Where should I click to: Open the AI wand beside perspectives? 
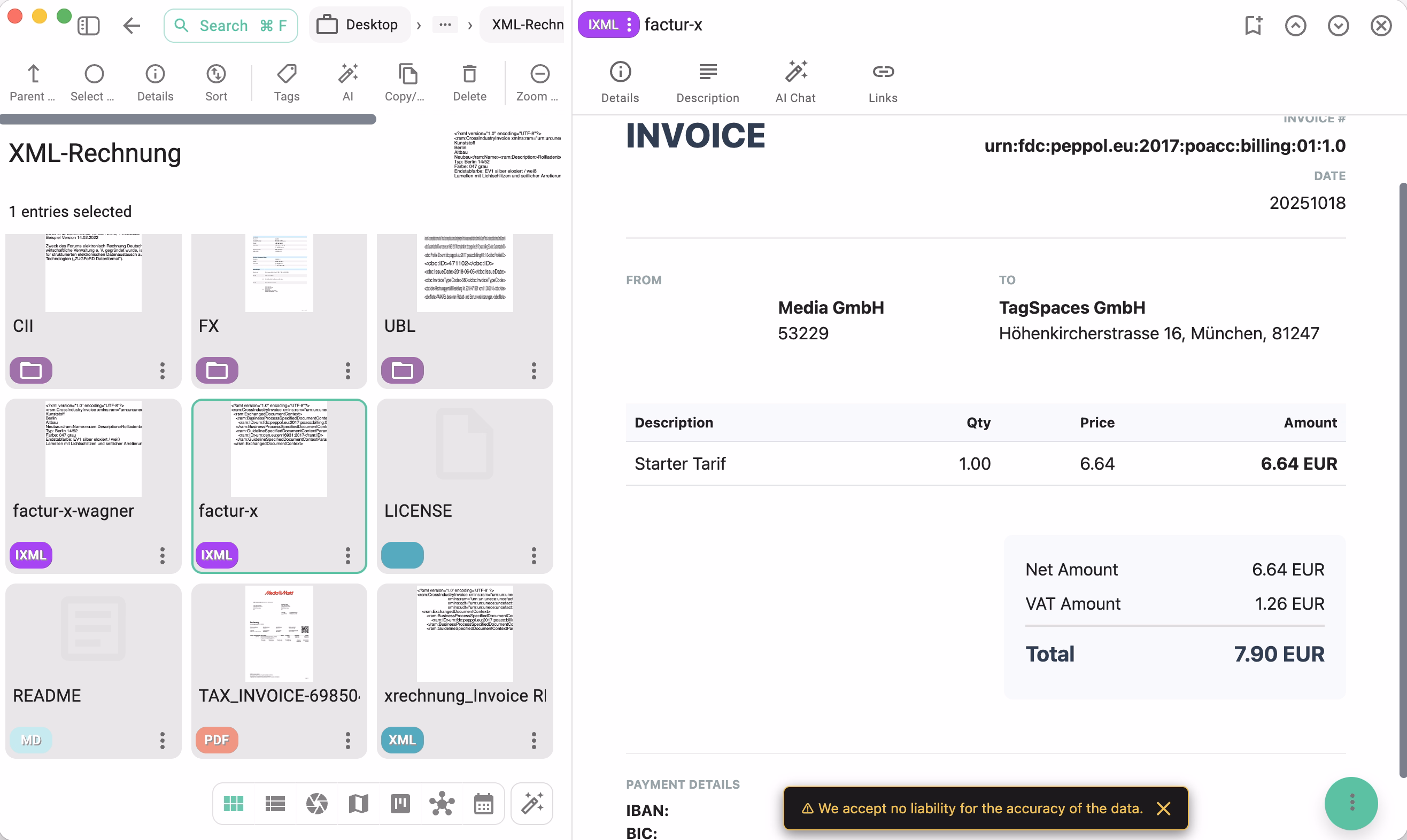click(x=532, y=804)
